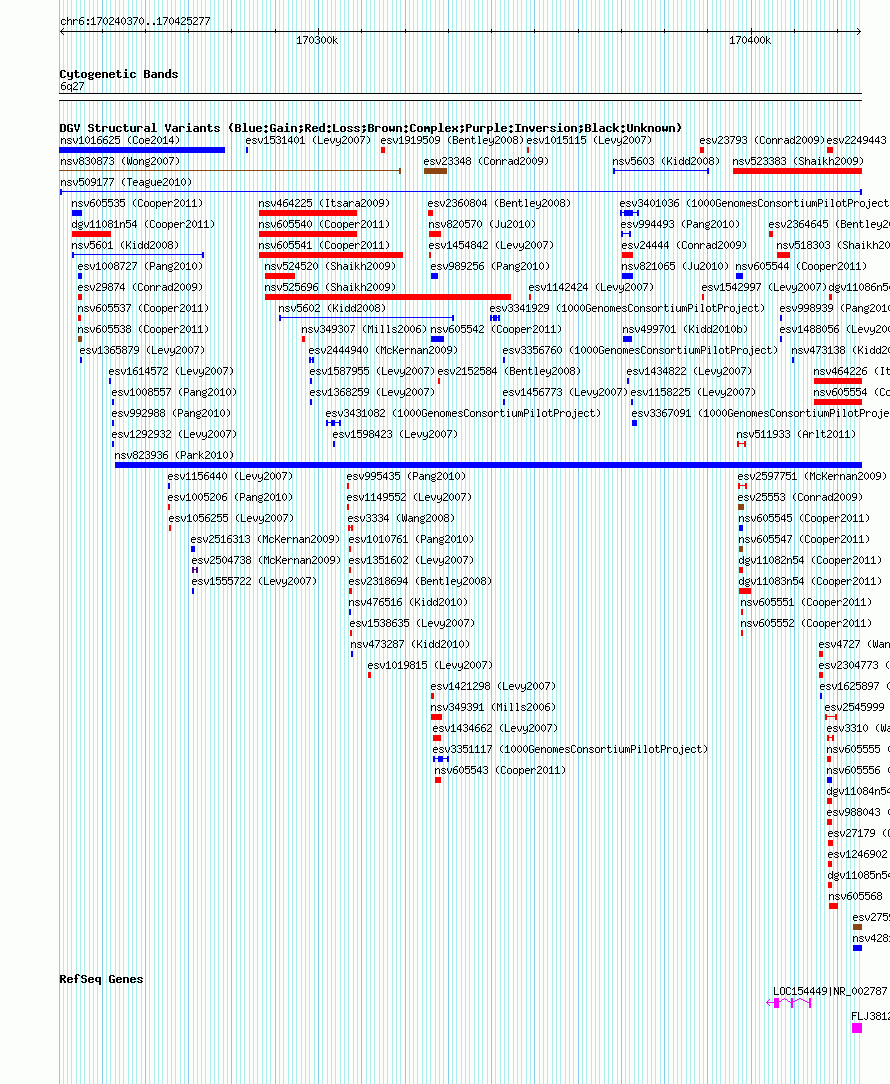Click esv24444 (Conrad2009) label

point(684,245)
